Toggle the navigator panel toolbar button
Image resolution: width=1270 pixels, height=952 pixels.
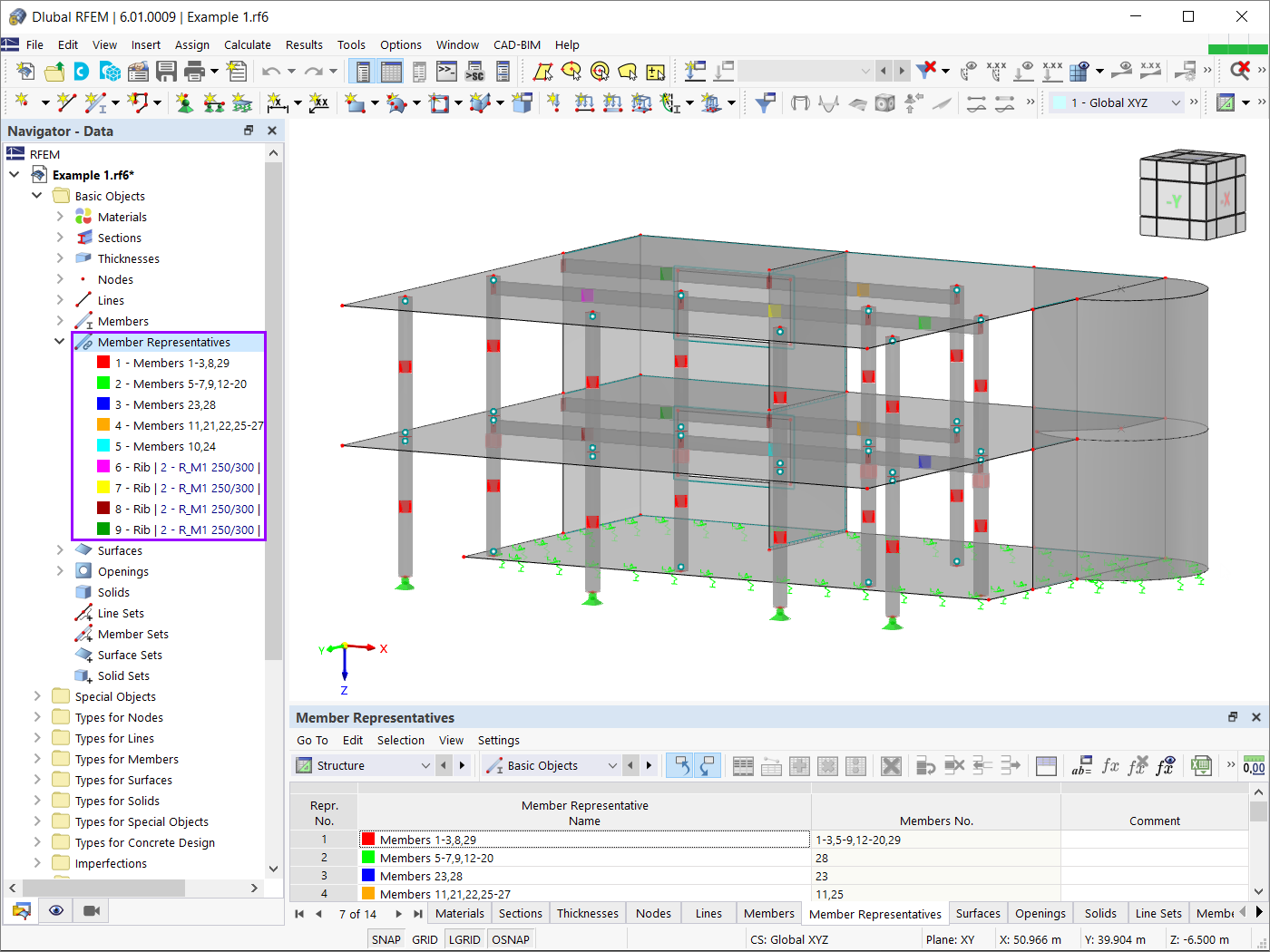pyautogui.click(x=362, y=71)
